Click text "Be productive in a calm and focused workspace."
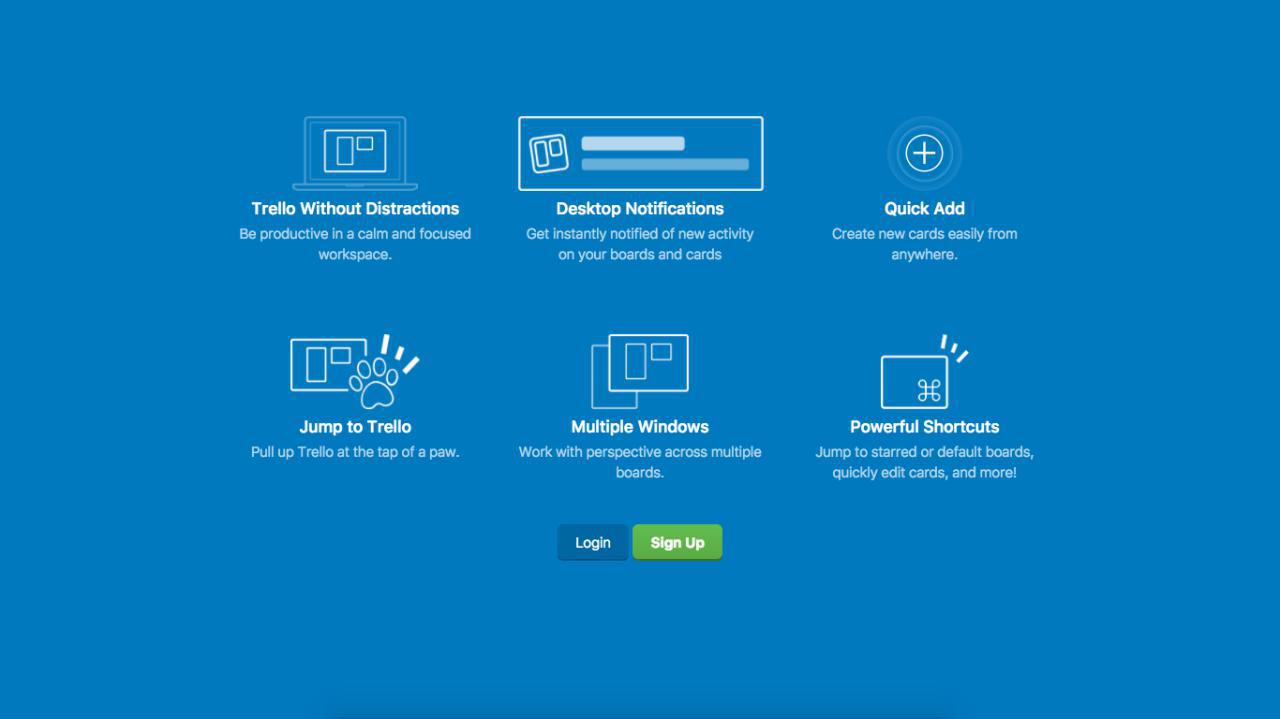 [x=355, y=244]
